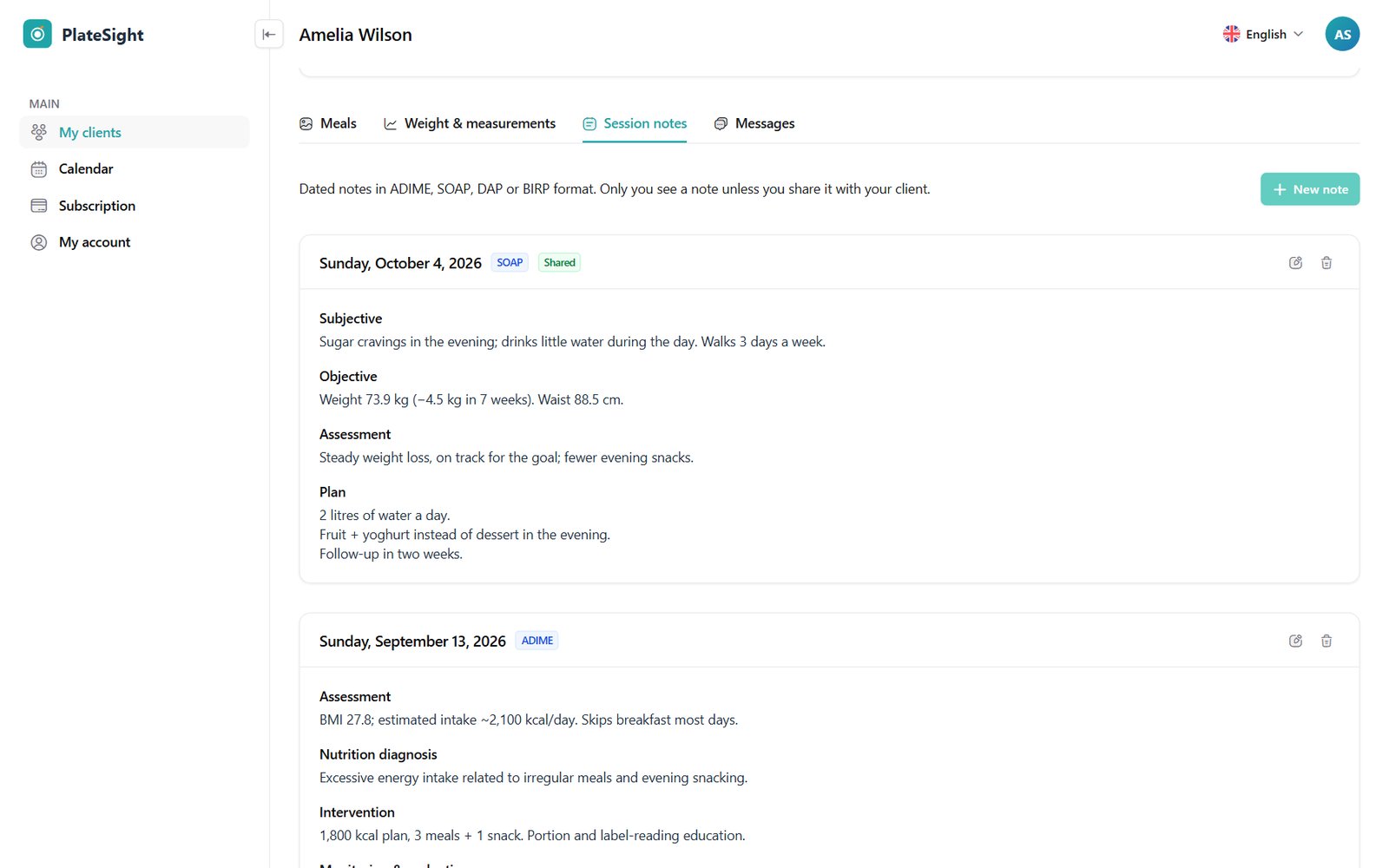
Task: Click the Subjective section heading
Action: [x=351, y=319]
